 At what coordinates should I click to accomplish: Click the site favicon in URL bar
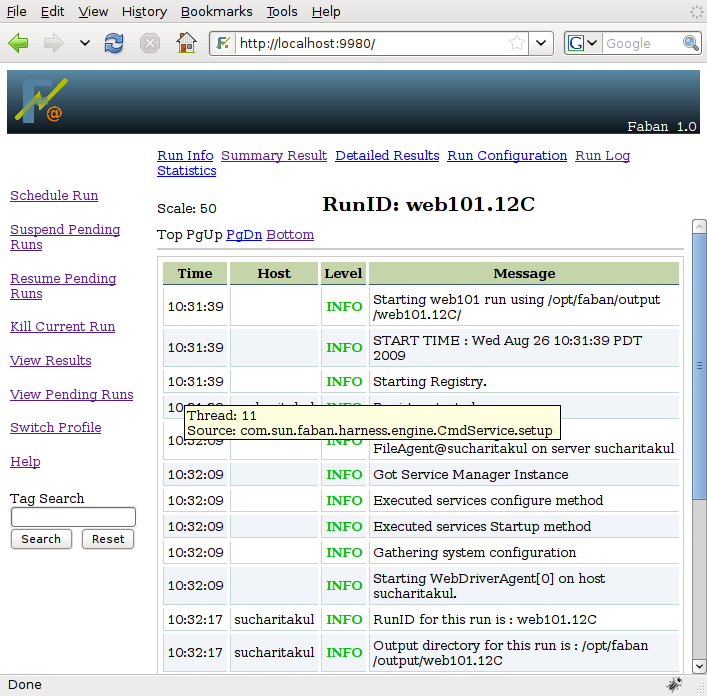224,43
